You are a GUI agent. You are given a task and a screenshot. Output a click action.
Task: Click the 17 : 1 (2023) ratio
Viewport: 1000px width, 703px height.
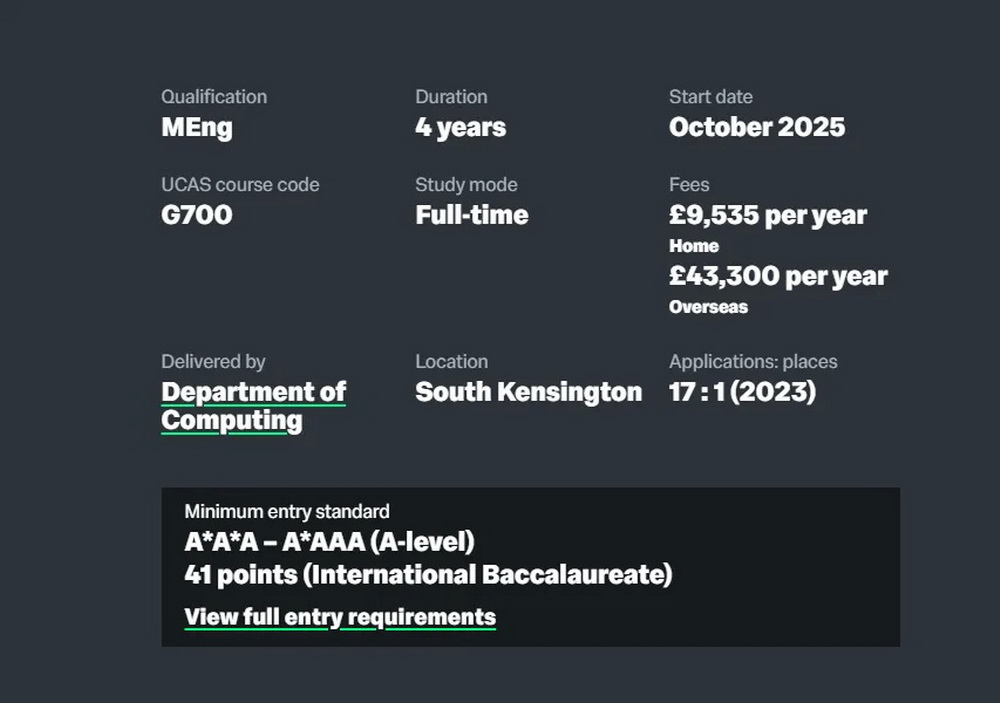coord(742,392)
